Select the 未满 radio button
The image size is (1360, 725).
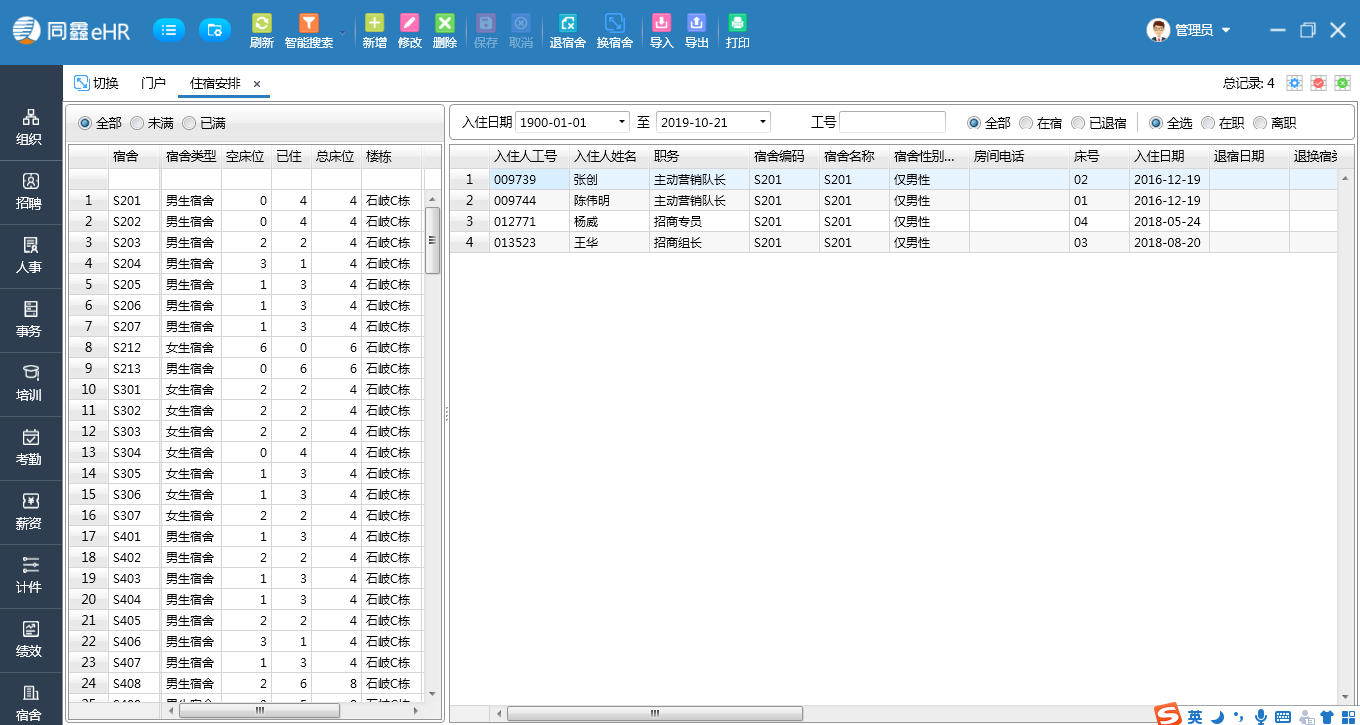point(138,123)
